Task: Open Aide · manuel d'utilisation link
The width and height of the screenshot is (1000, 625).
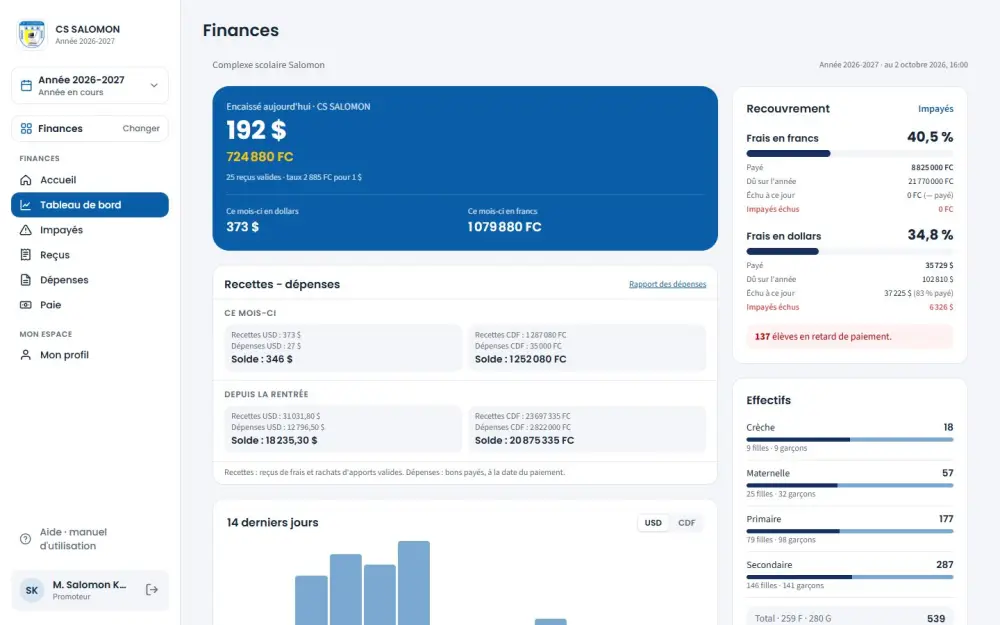Action: [x=90, y=539]
